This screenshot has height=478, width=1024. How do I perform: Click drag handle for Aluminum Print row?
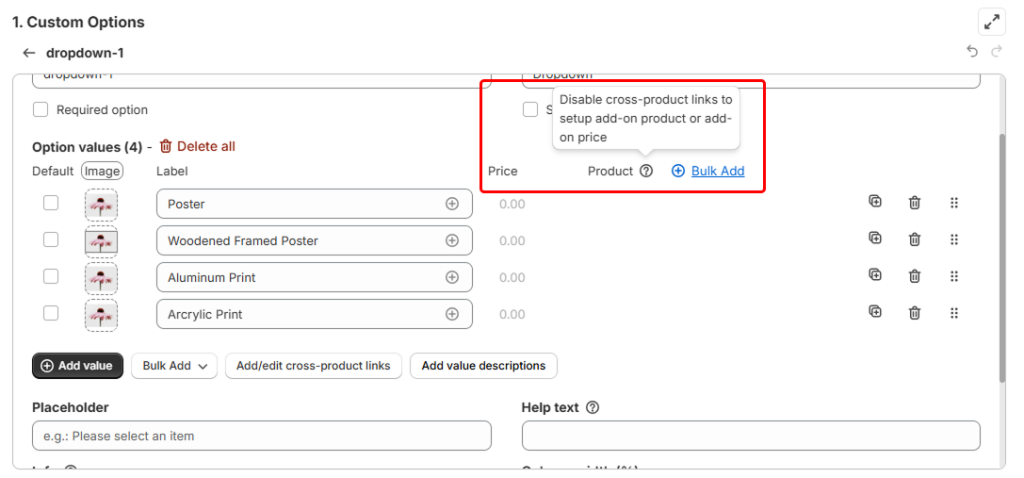click(x=954, y=277)
